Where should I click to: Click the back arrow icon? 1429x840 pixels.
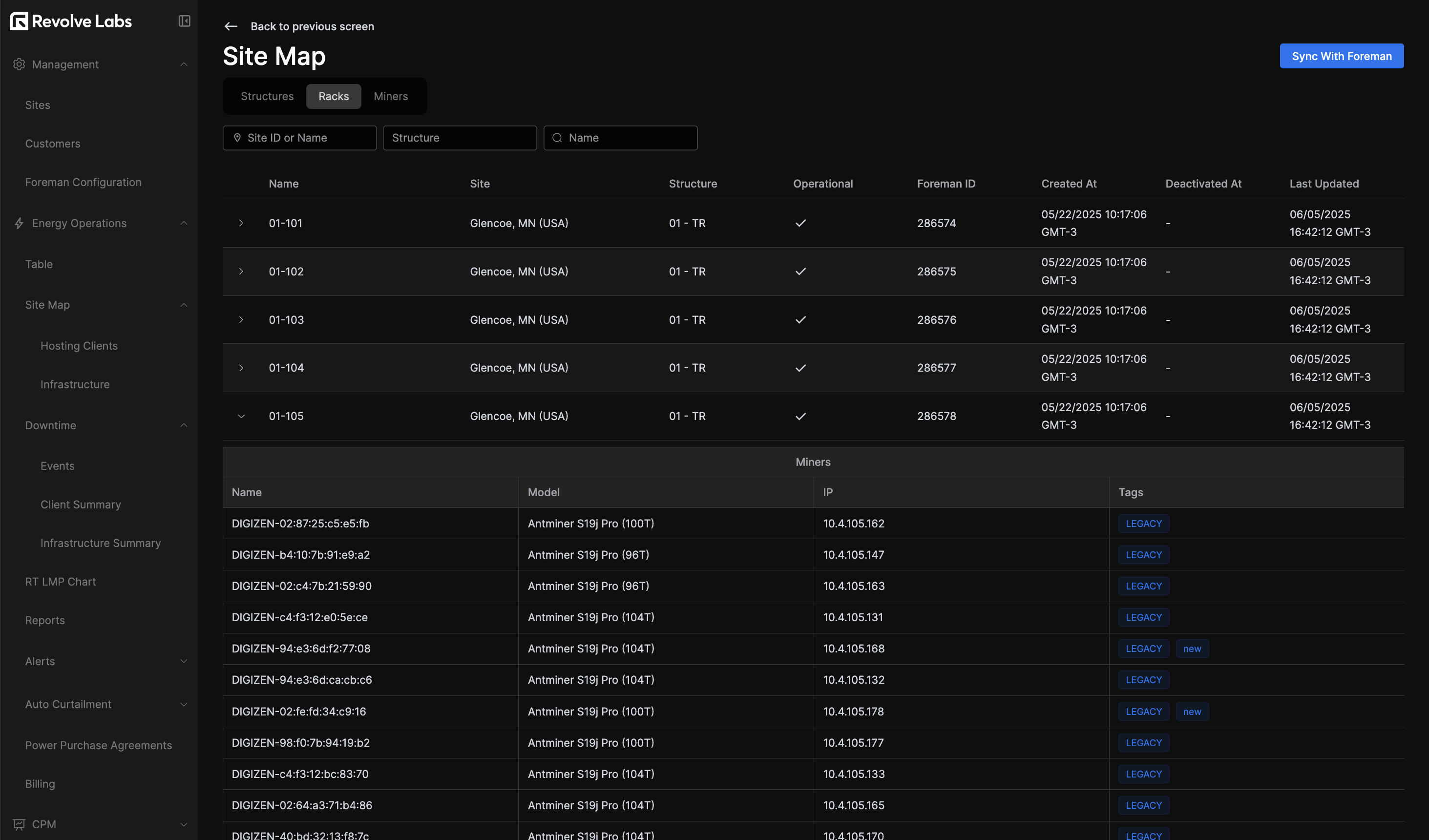231,26
